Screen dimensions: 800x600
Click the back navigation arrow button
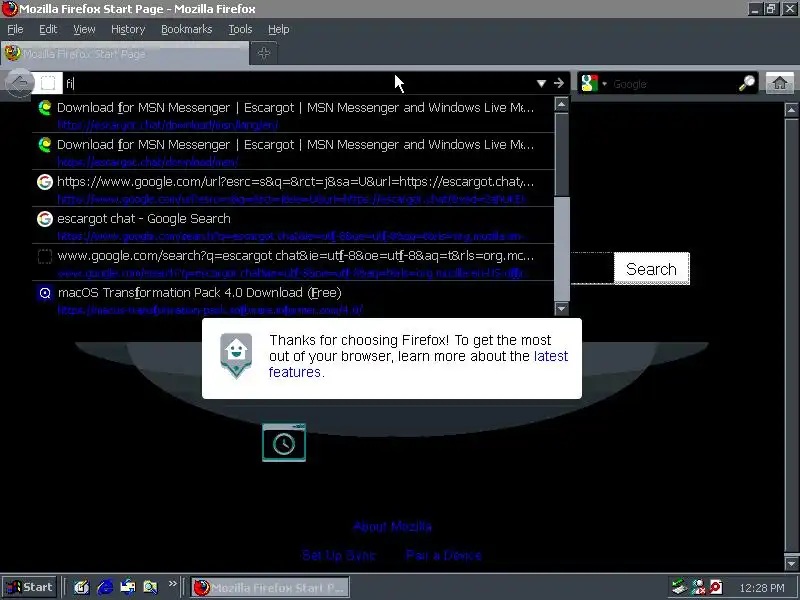point(19,83)
